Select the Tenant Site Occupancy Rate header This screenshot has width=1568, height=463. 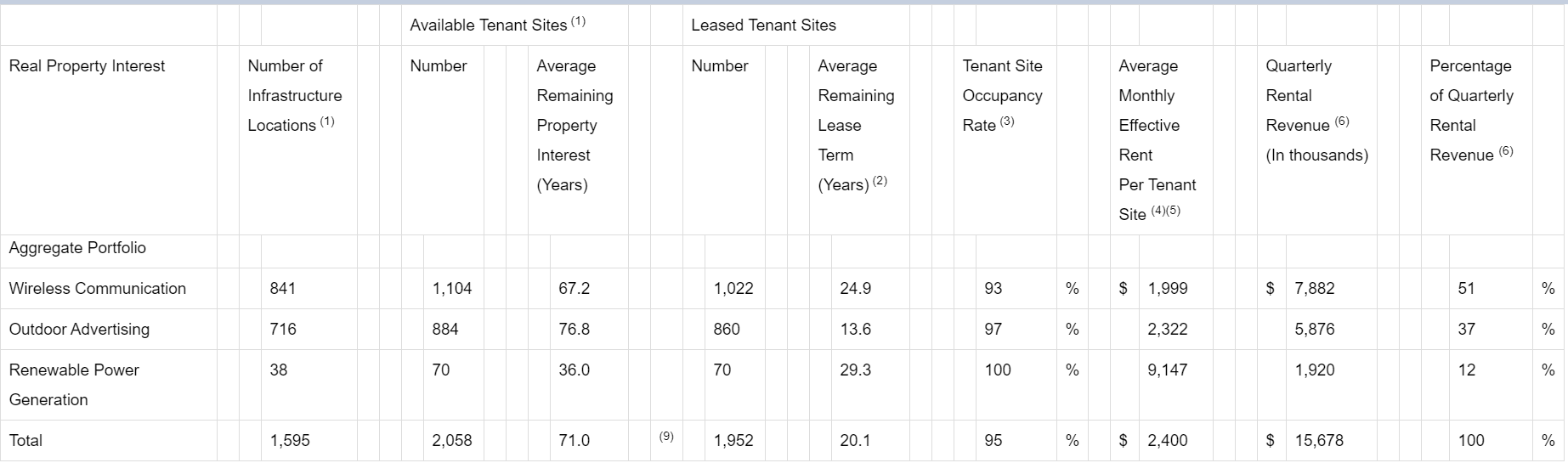coord(1002,96)
